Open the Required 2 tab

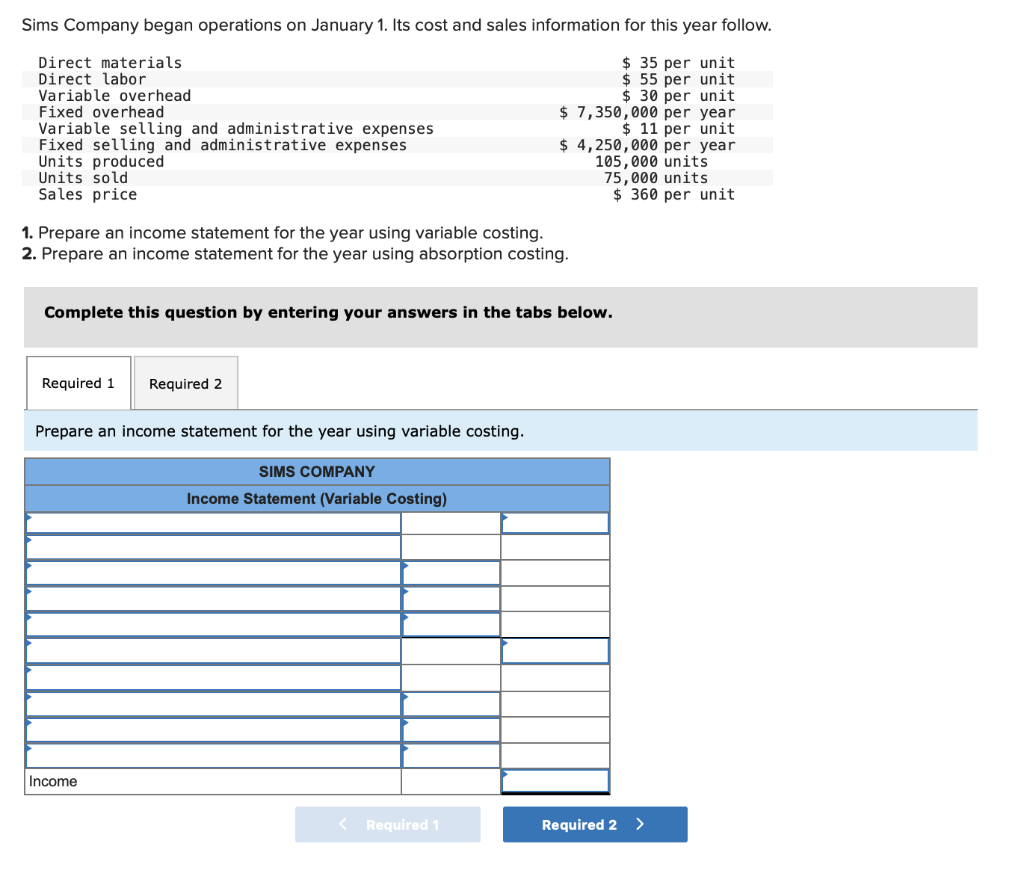[x=185, y=383]
